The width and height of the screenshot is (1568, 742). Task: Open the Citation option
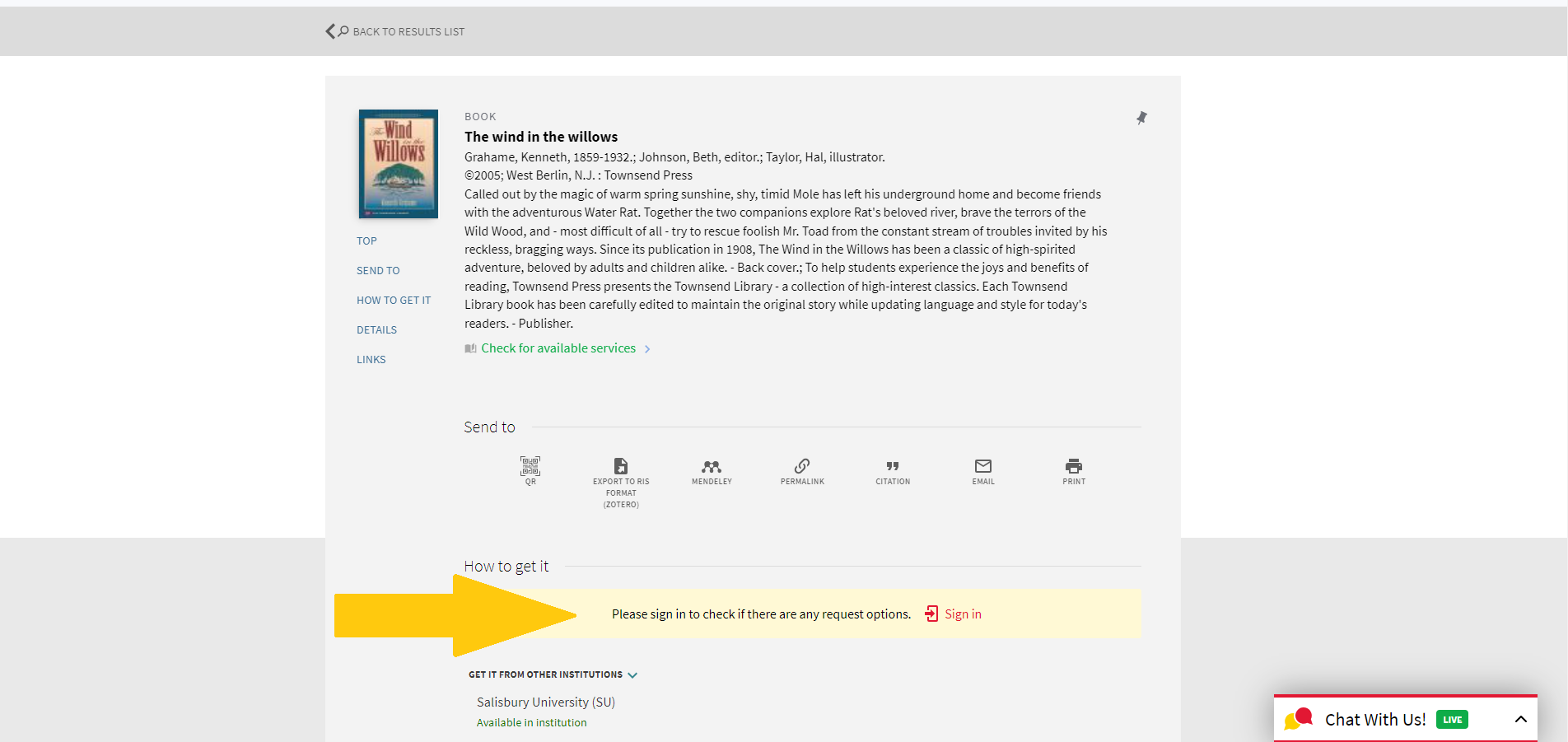click(893, 471)
